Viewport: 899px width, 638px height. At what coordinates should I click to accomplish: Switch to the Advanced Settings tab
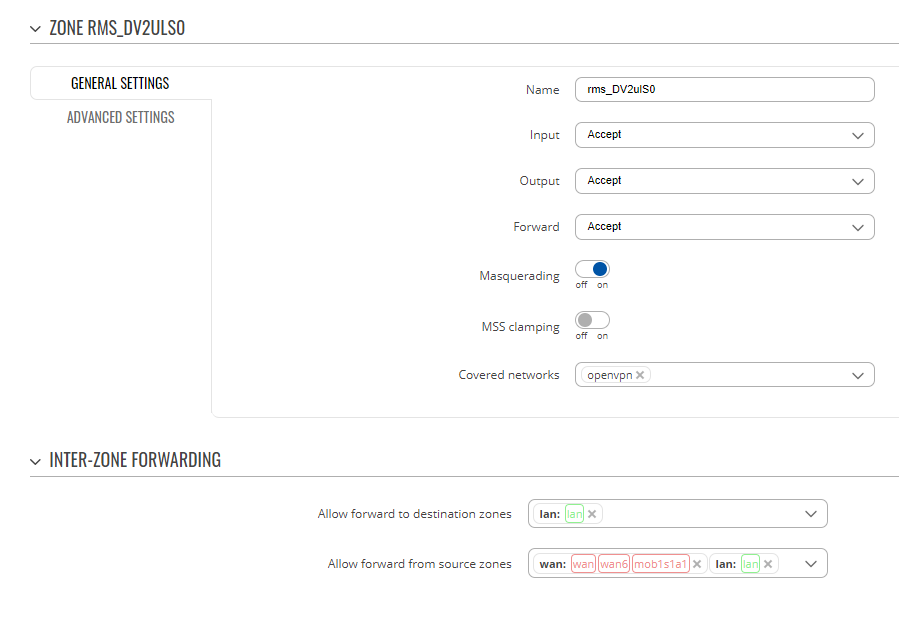[120, 118]
